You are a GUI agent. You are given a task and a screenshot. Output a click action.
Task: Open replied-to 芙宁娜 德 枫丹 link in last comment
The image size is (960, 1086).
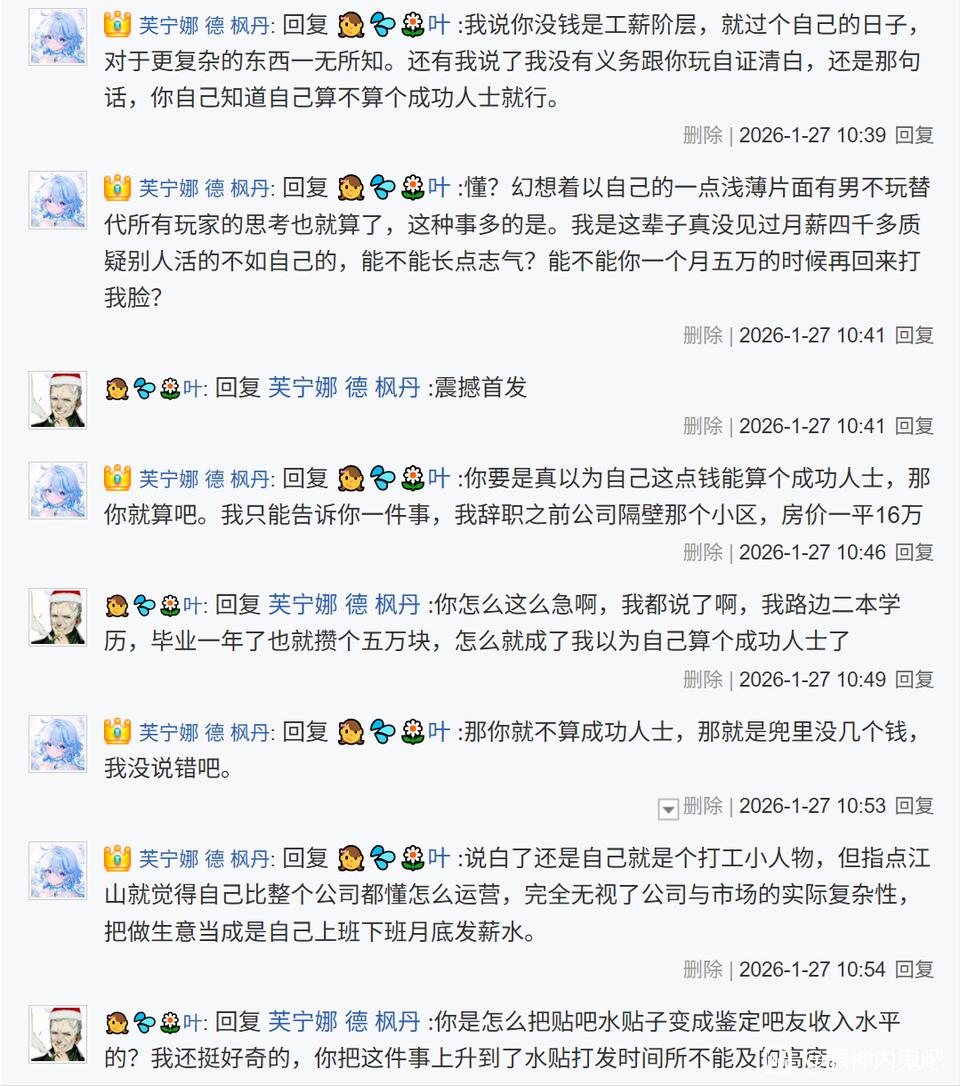pos(344,1022)
